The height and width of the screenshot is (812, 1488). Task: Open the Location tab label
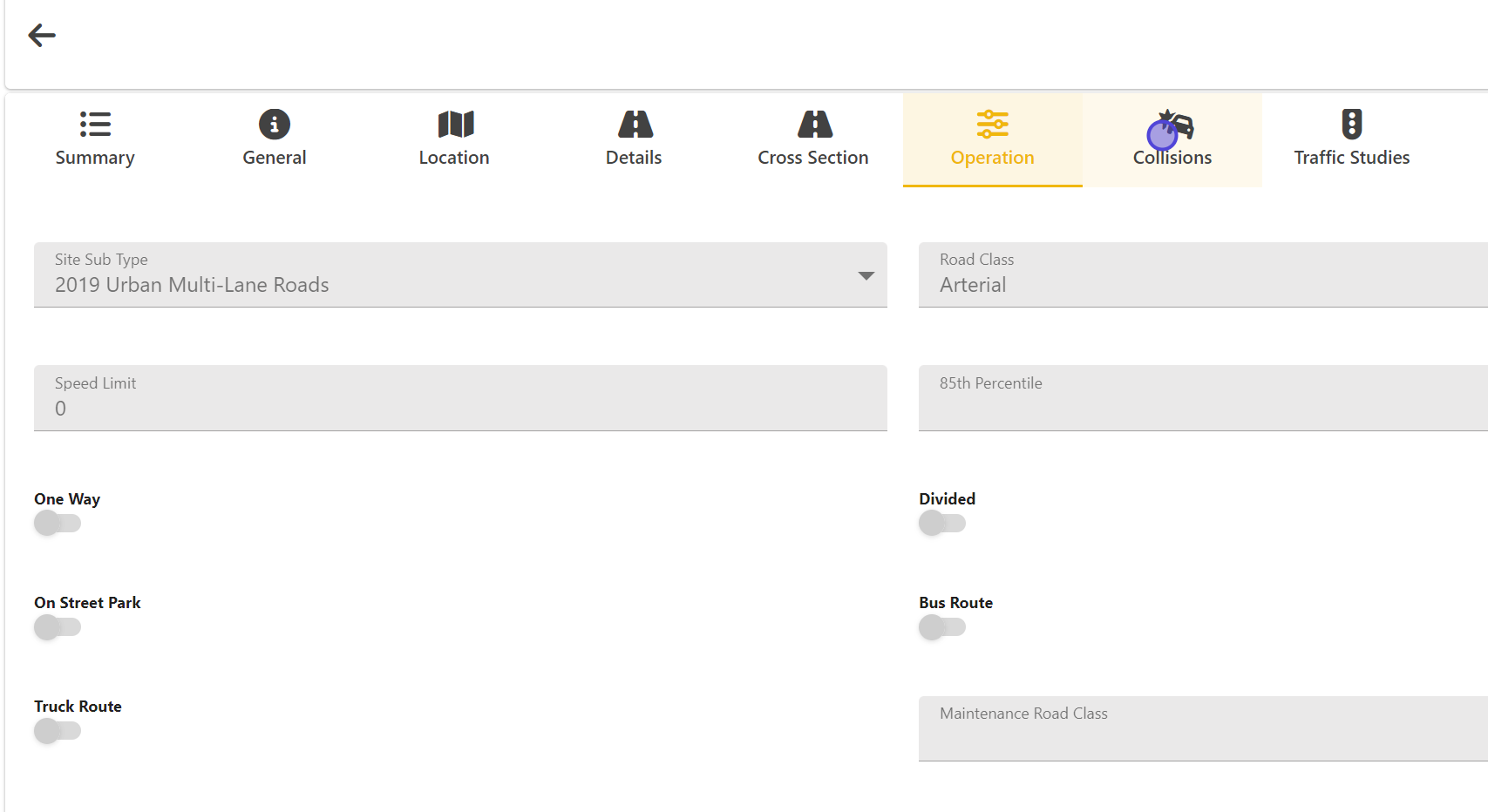(x=454, y=158)
